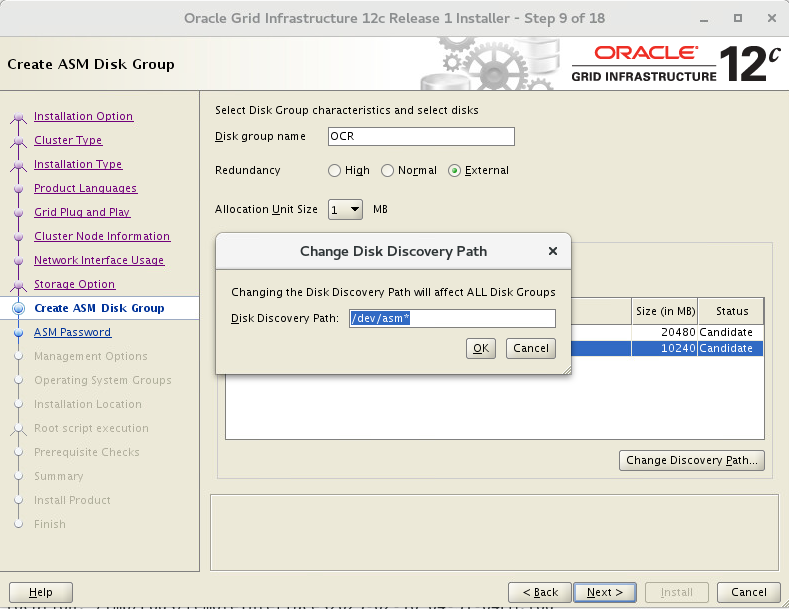
Task: Go Back to previous installer step
Action: pyautogui.click(x=540, y=592)
